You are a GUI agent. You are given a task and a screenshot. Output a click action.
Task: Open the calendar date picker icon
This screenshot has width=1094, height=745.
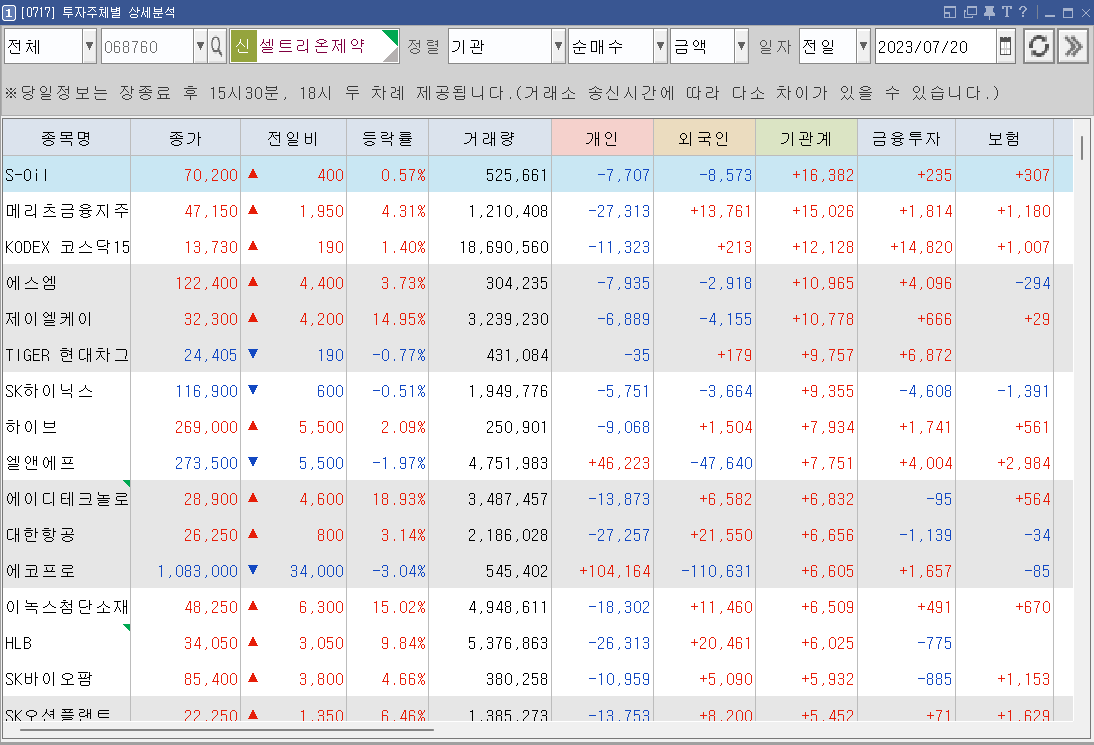(1005, 47)
